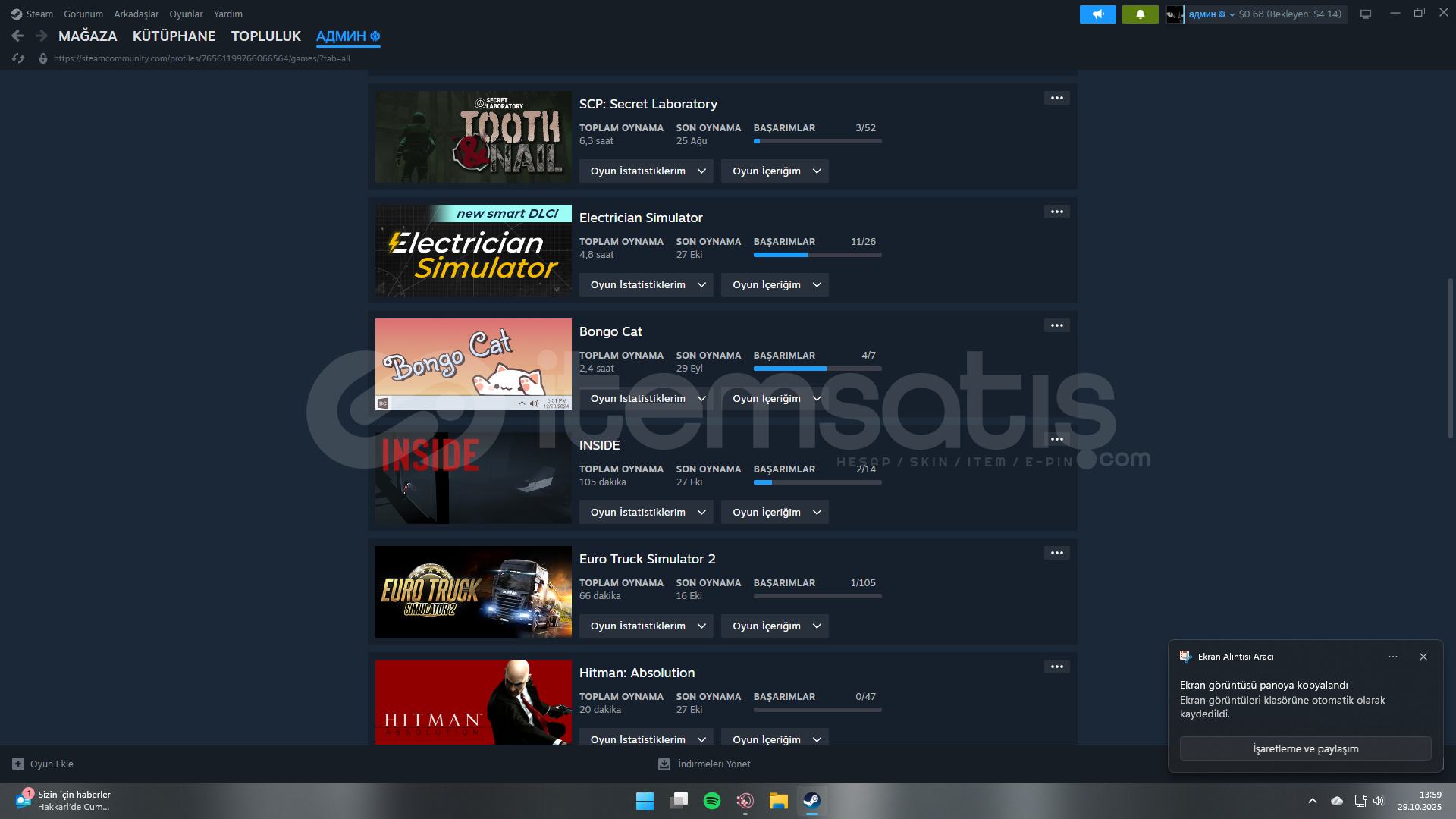Click İşaretleme ve paylaşım button
Screen dimensions: 1456x819
(1304, 748)
